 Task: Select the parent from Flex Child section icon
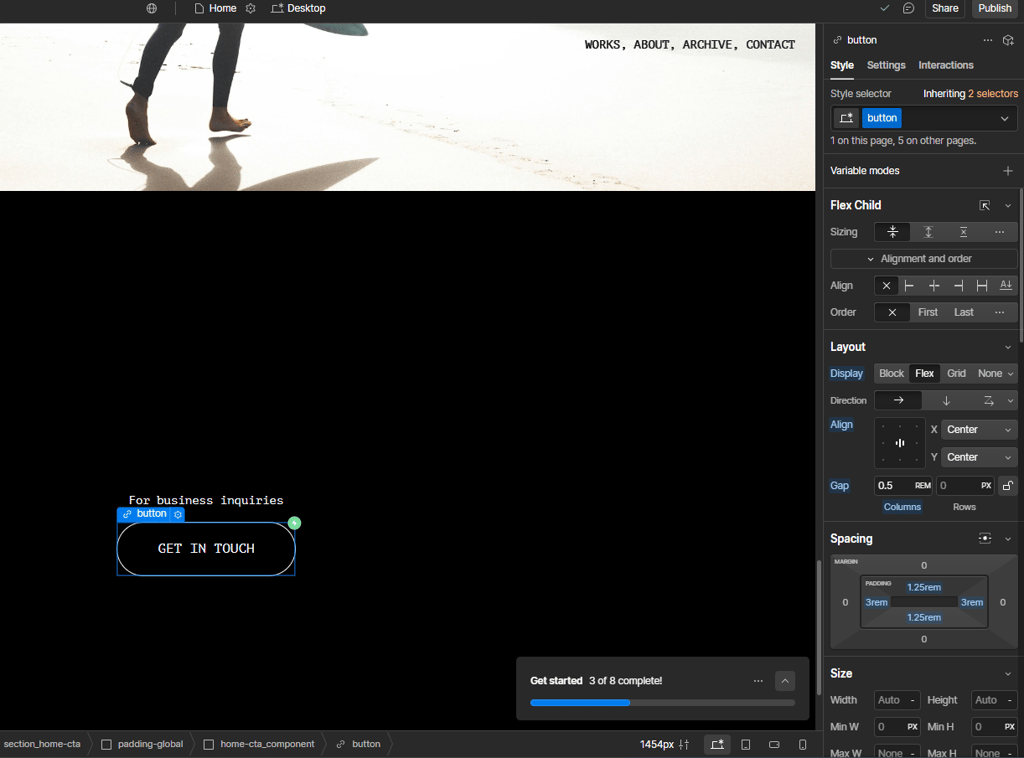click(x=985, y=206)
